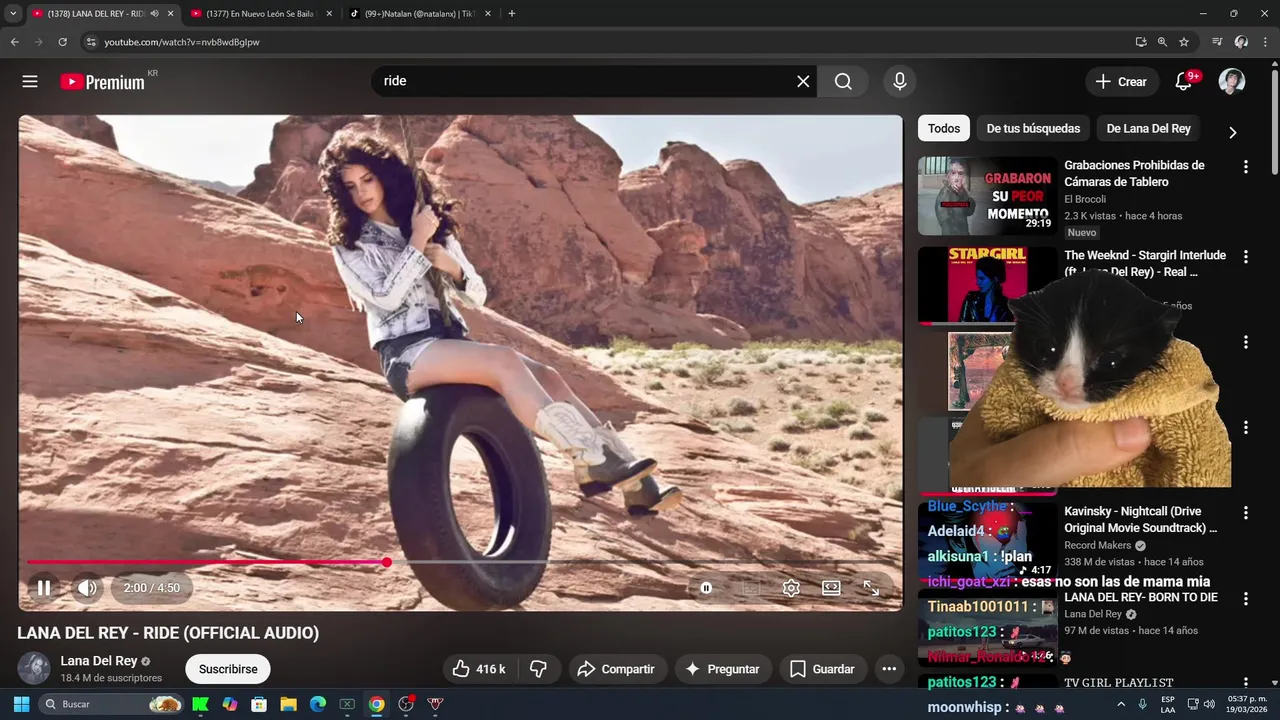Dislike the Lana Del Rey video
This screenshot has width=1280, height=720.
pyautogui.click(x=538, y=669)
